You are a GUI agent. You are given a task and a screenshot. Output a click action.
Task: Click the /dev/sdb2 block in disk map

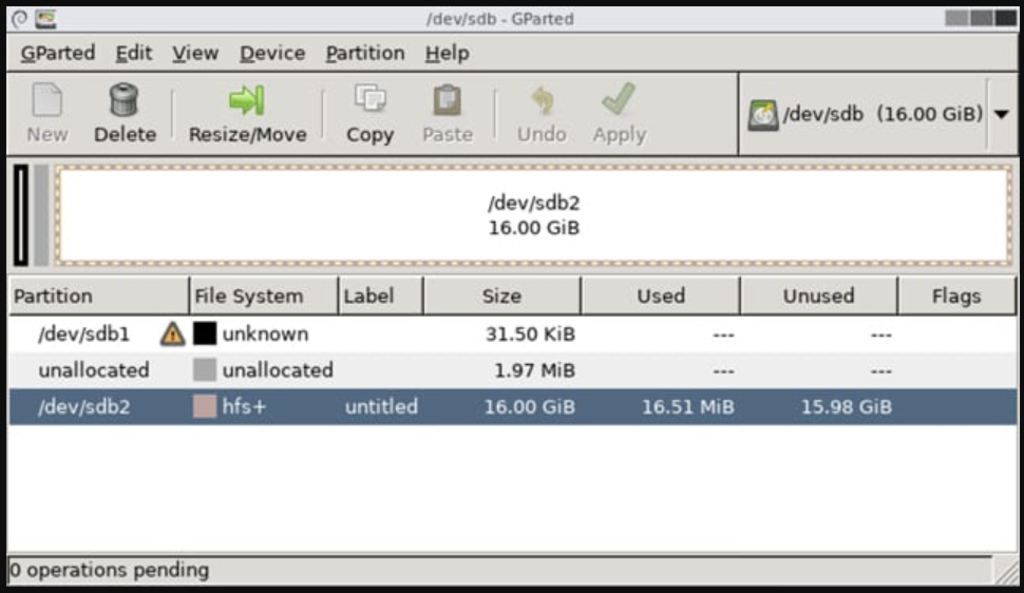pos(533,215)
